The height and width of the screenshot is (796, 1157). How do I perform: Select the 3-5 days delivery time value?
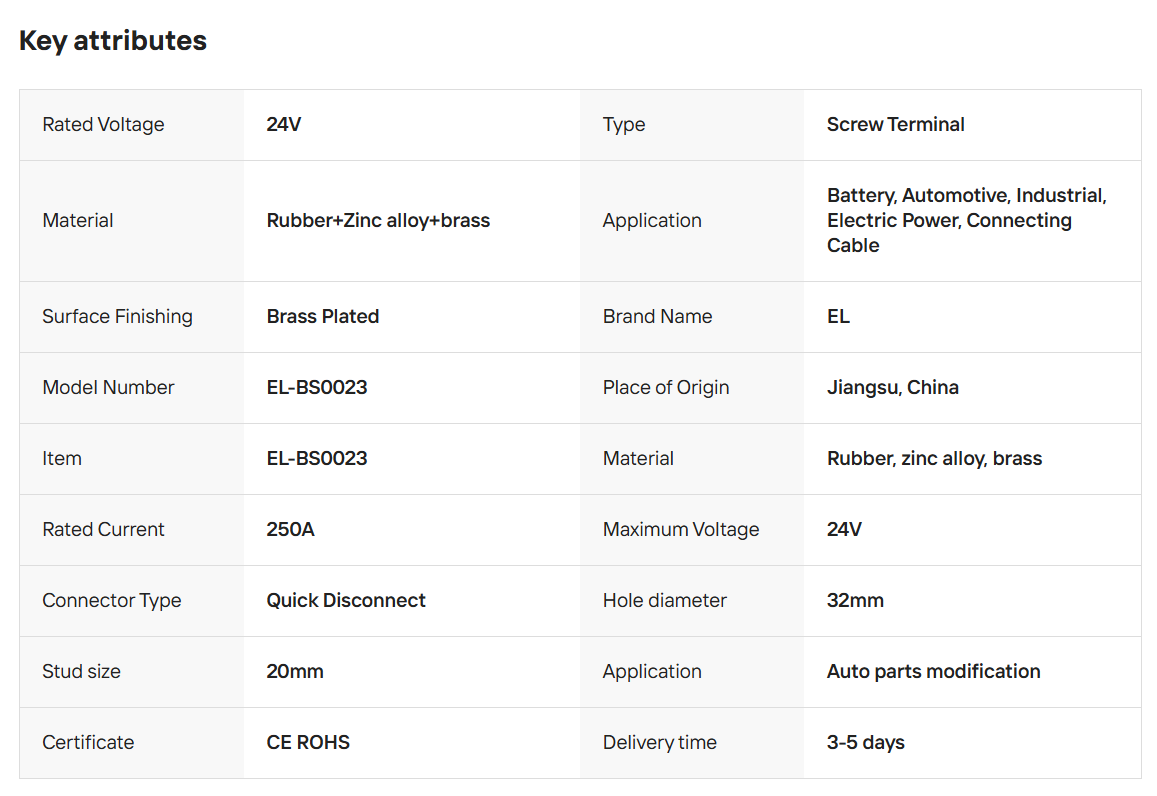pyautogui.click(x=865, y=743)
